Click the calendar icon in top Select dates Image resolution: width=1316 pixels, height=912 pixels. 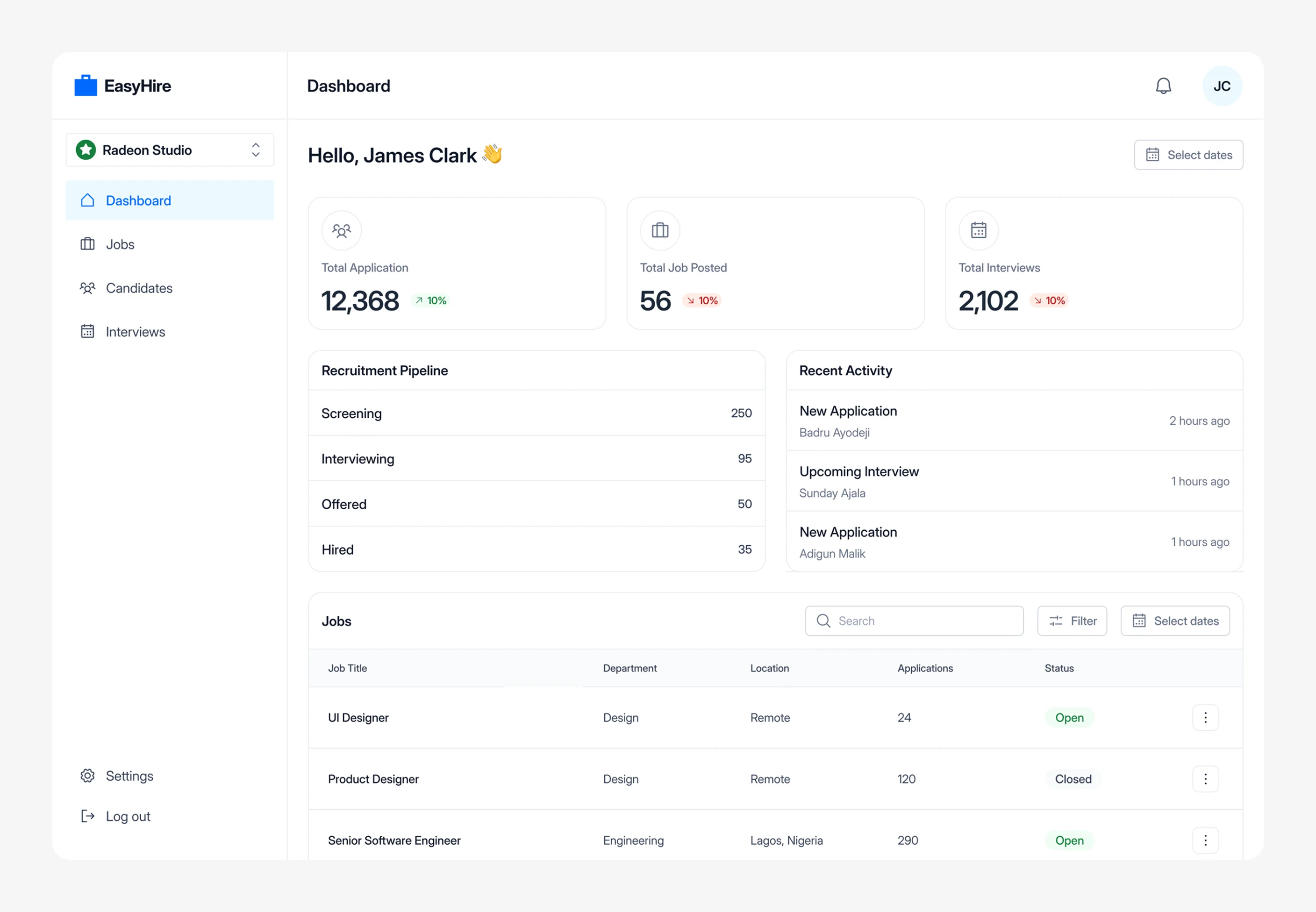[1152, 155]
